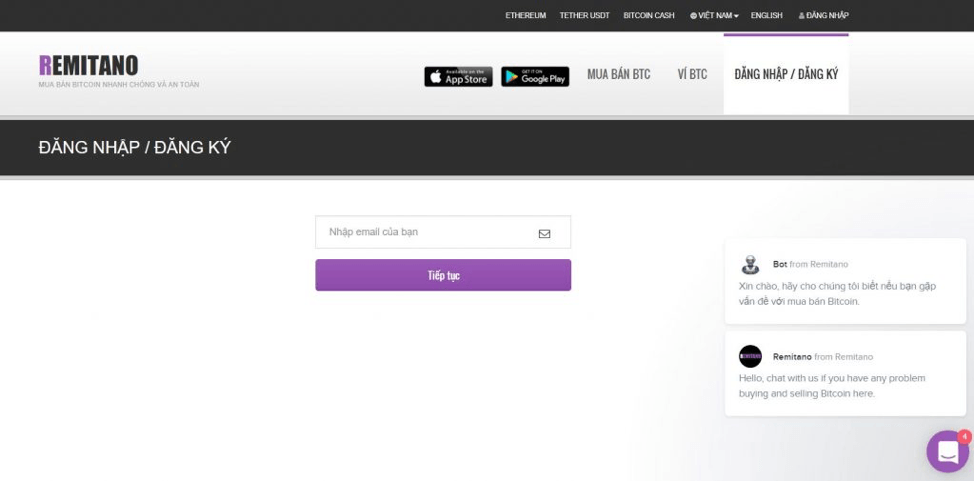The width and height of the screenshot is (974, 481).
Task: Switch language to English
Action: (767, 16)
